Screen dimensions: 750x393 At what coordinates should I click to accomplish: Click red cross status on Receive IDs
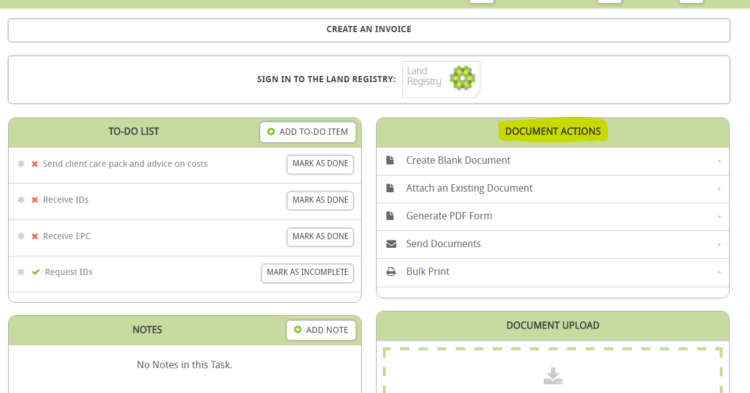(x=35, y=200)
